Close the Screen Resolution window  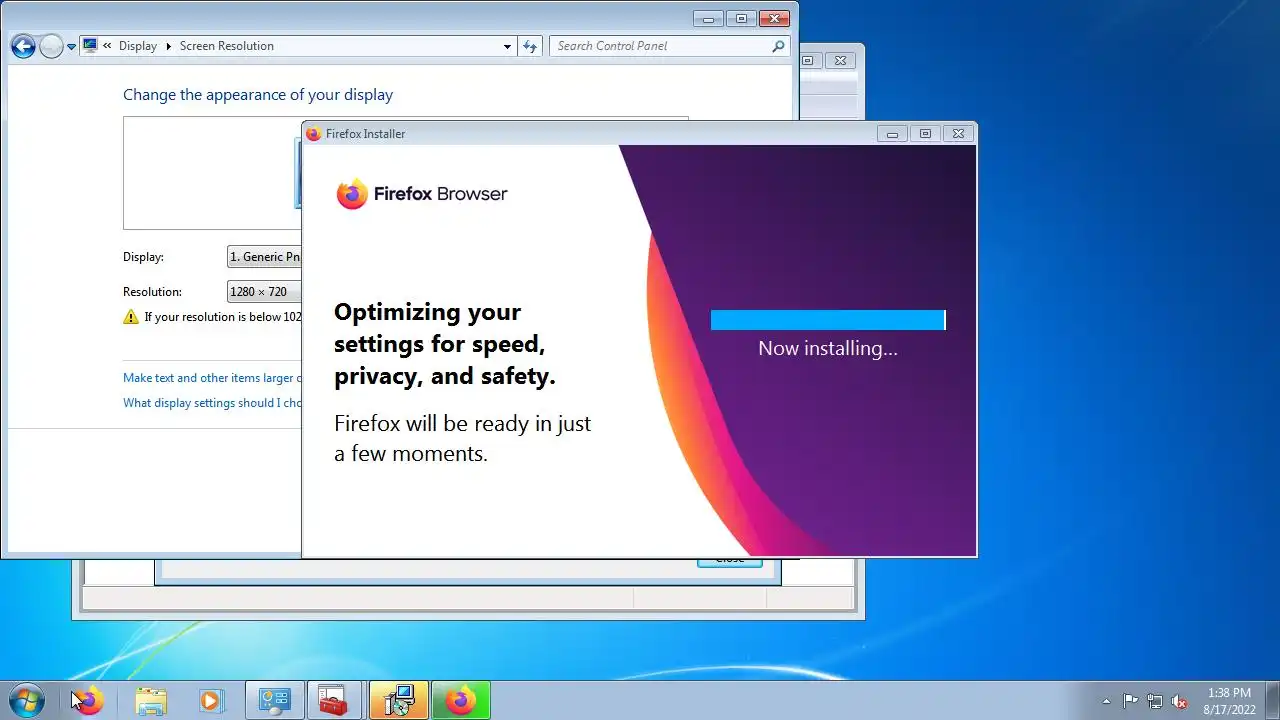pos(774,18)
